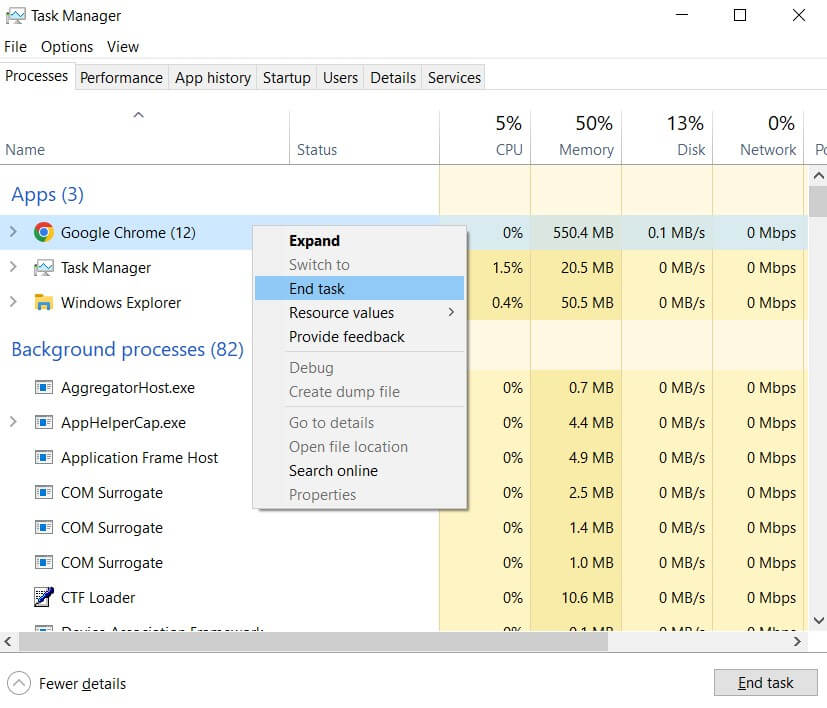Select the CTF Loader process row
This screenshot has height=708, width=827.
(404, 597)
